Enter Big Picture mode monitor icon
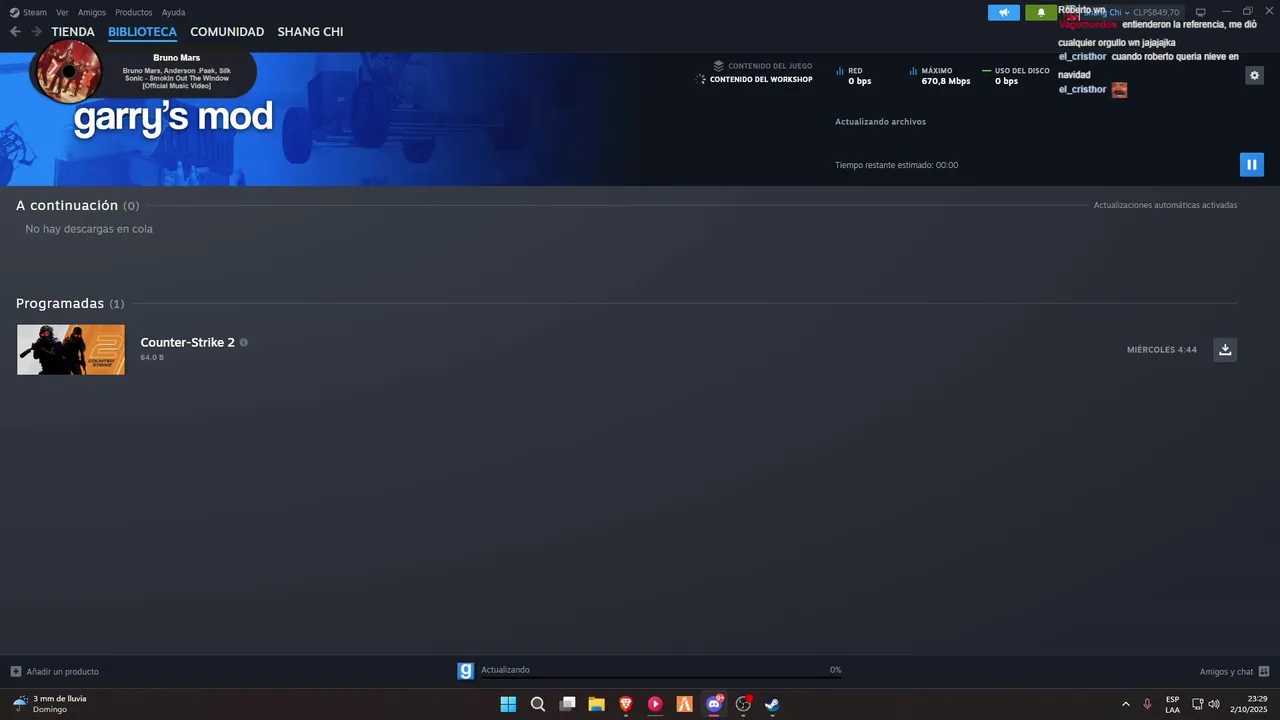Viewport: 1280px width, 720px height. 1200,12
